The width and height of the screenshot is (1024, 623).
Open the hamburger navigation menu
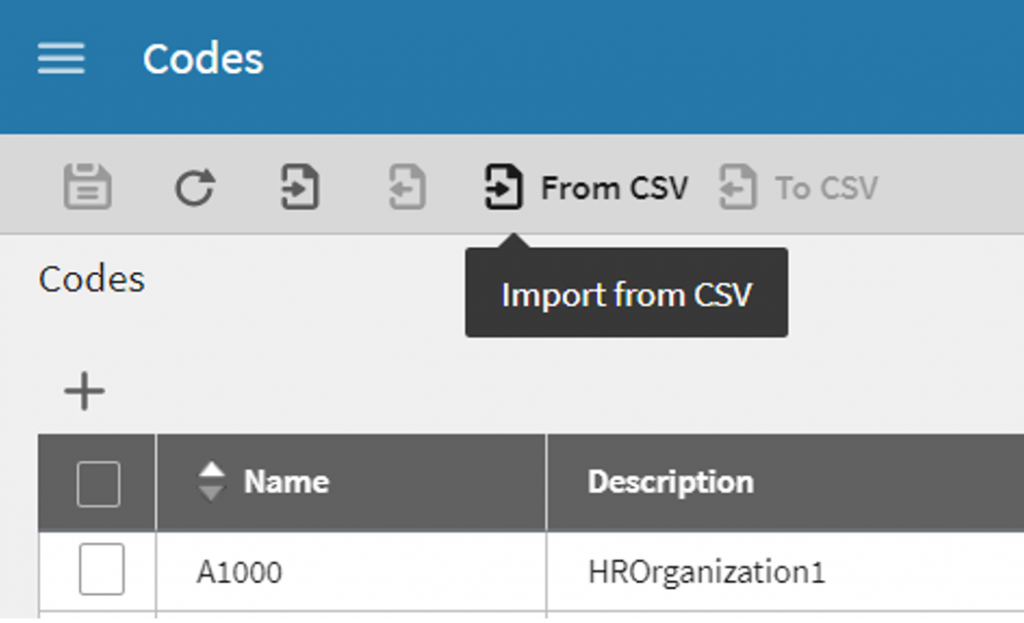(x=61, y=59)
